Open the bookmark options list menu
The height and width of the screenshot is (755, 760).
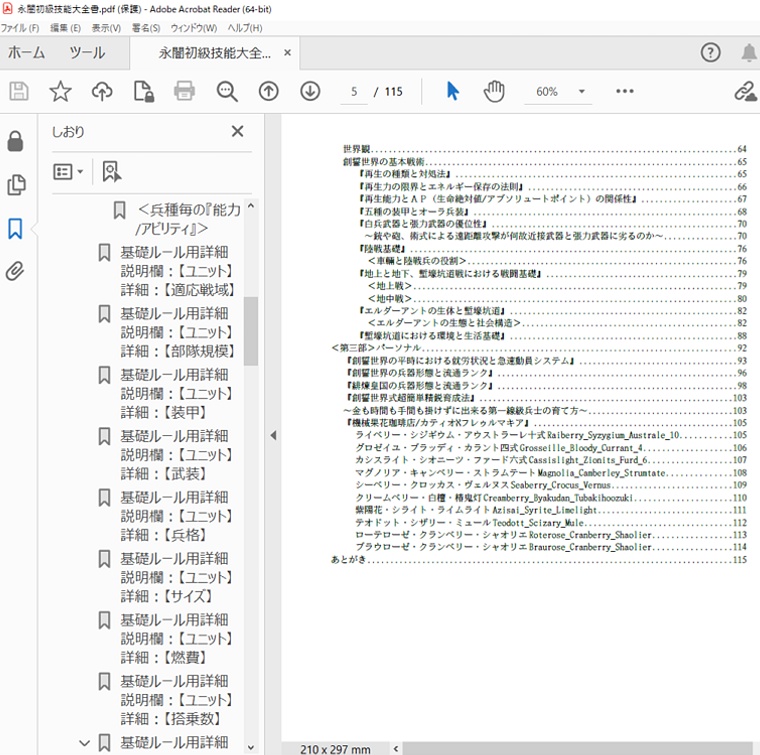(x=68, y=172)
